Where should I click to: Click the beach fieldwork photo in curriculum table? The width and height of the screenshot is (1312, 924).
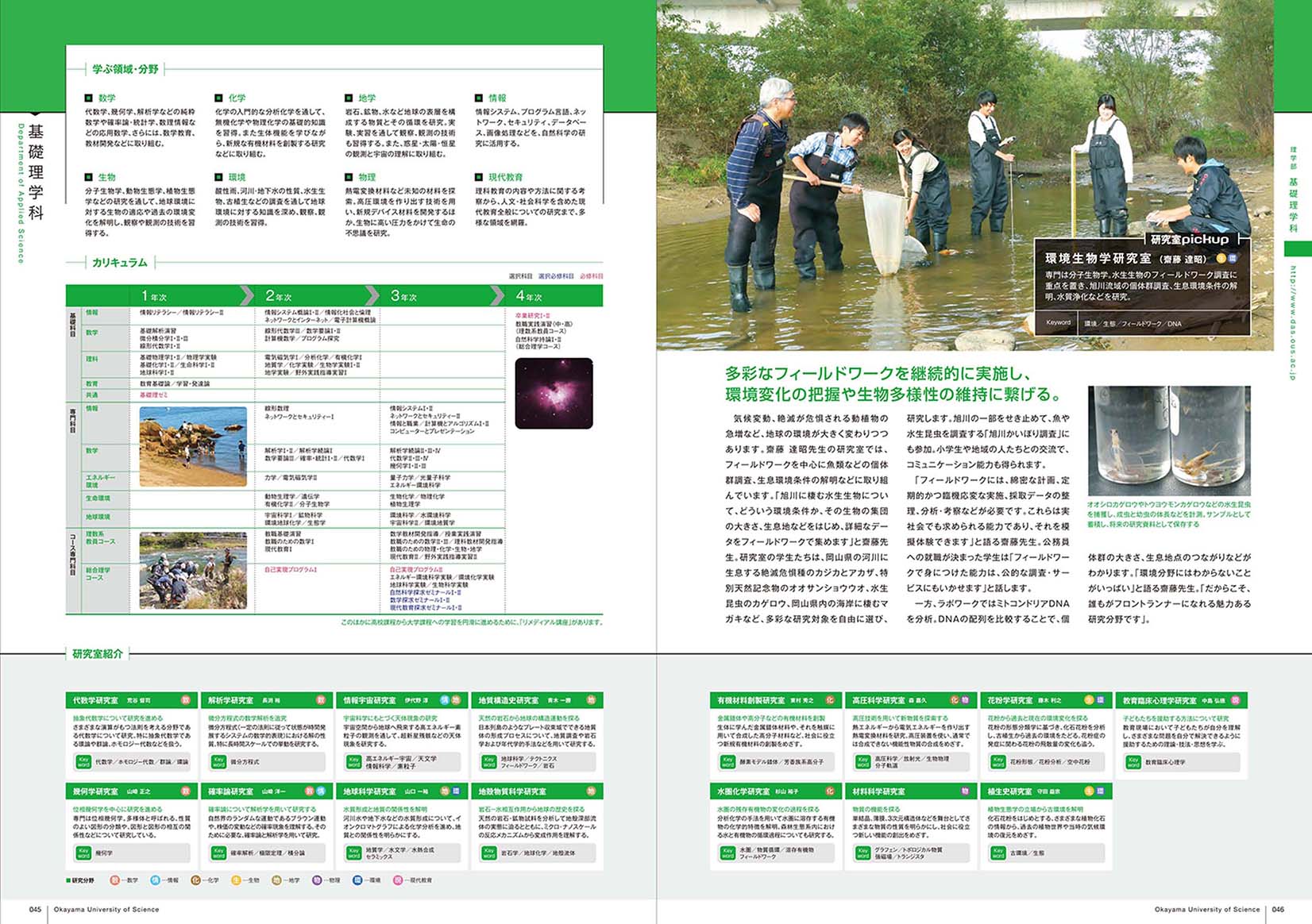[193, 447]
